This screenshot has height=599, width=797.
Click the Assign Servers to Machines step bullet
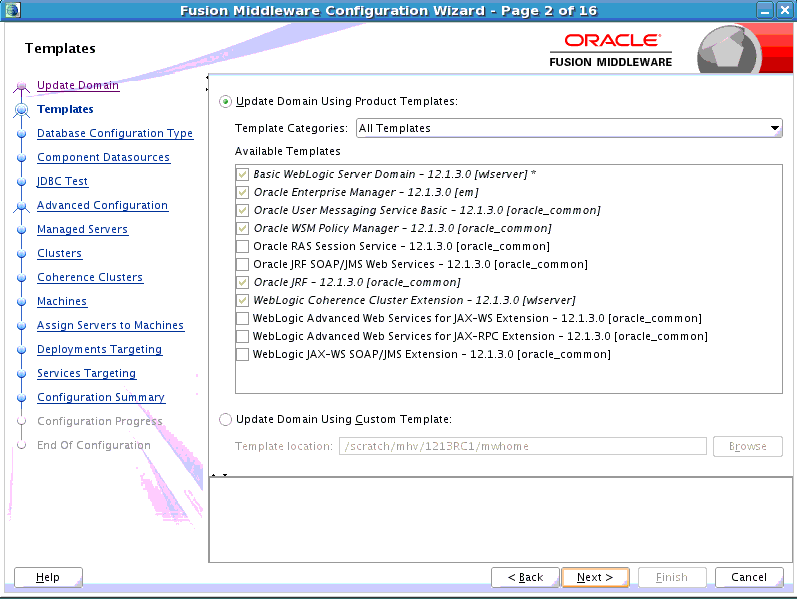[x=21, y=326]
